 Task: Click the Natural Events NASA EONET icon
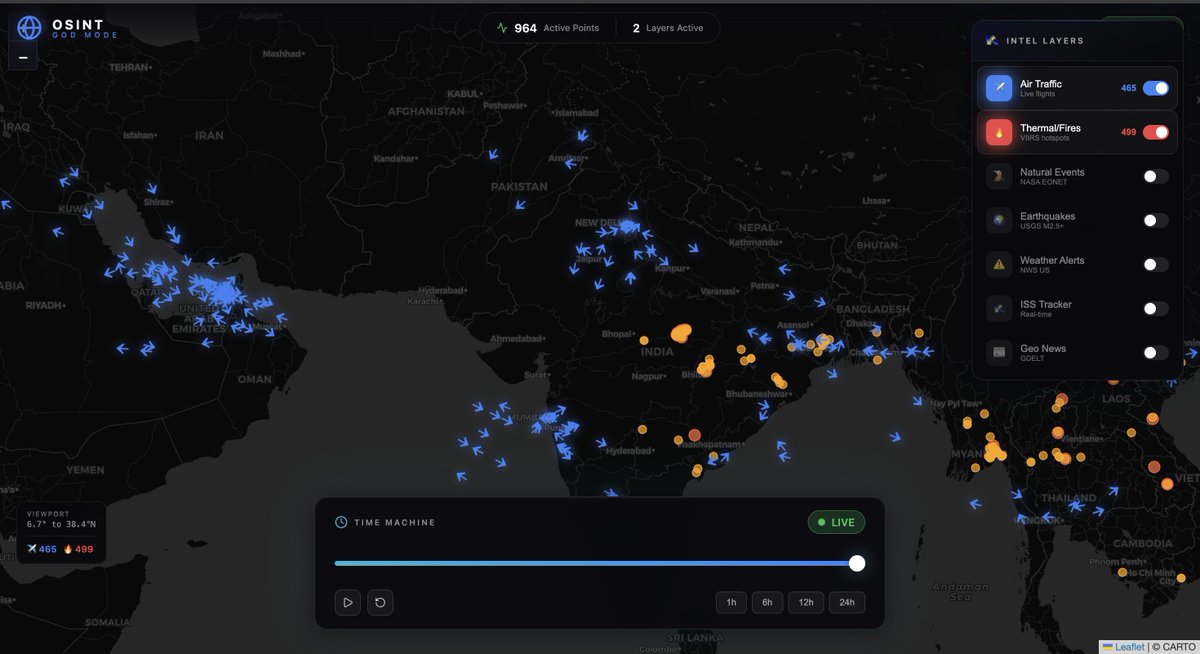point(998,175)
